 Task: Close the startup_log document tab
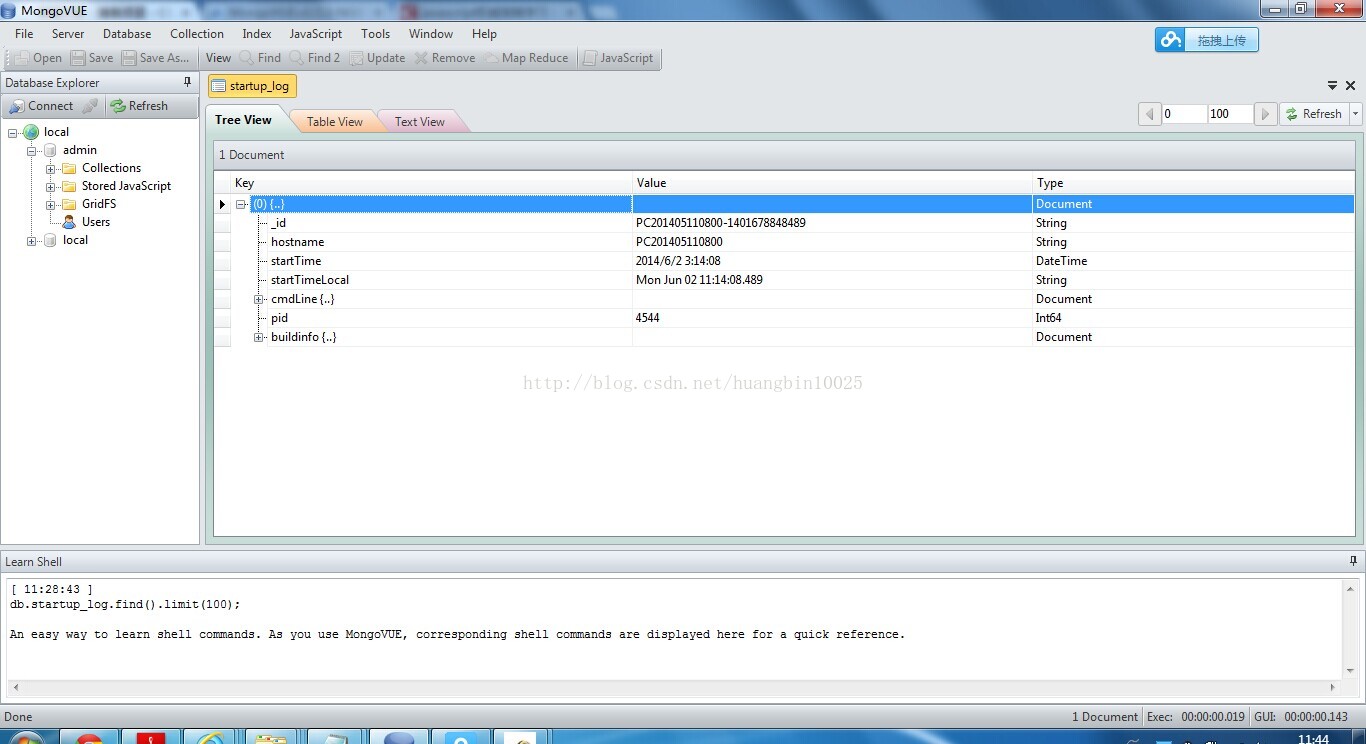point(1350,86)
